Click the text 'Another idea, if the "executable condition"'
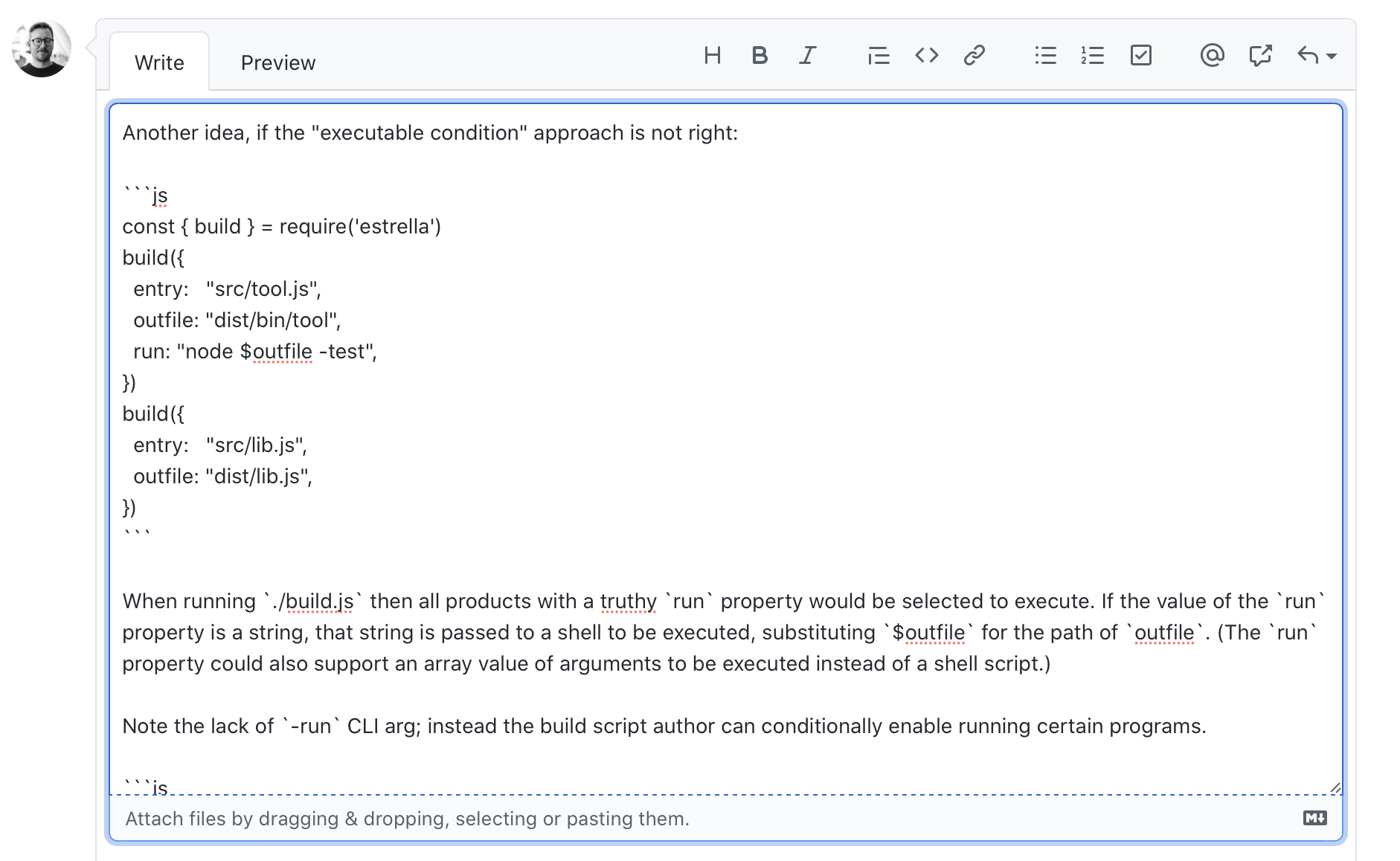The image size is (1400, 861). pyautogui.click(x=324, y=132)
